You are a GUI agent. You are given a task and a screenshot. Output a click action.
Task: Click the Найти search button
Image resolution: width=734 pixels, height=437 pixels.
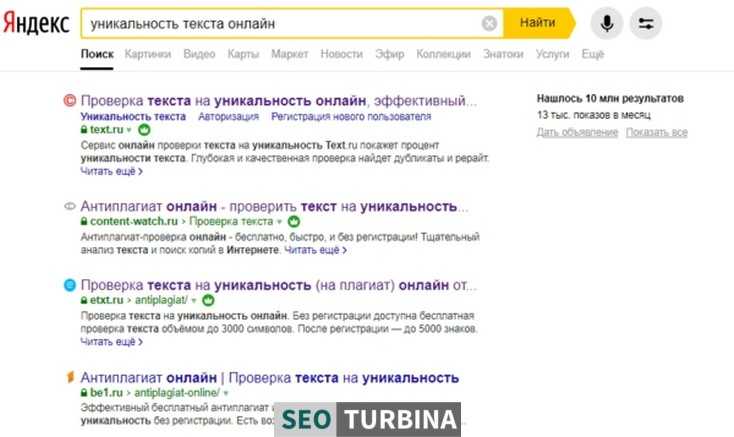(538, 22)
